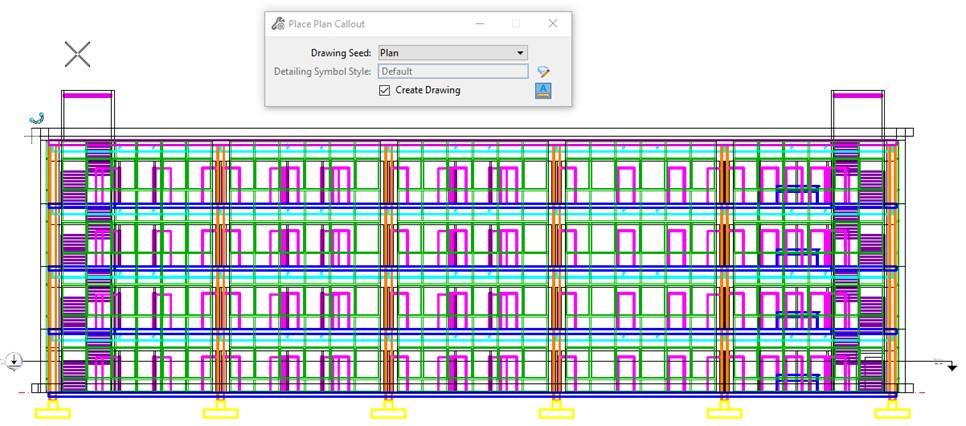Click the large X cursor marker
This screenshot has height=426, width=966.
pos(78,54)
